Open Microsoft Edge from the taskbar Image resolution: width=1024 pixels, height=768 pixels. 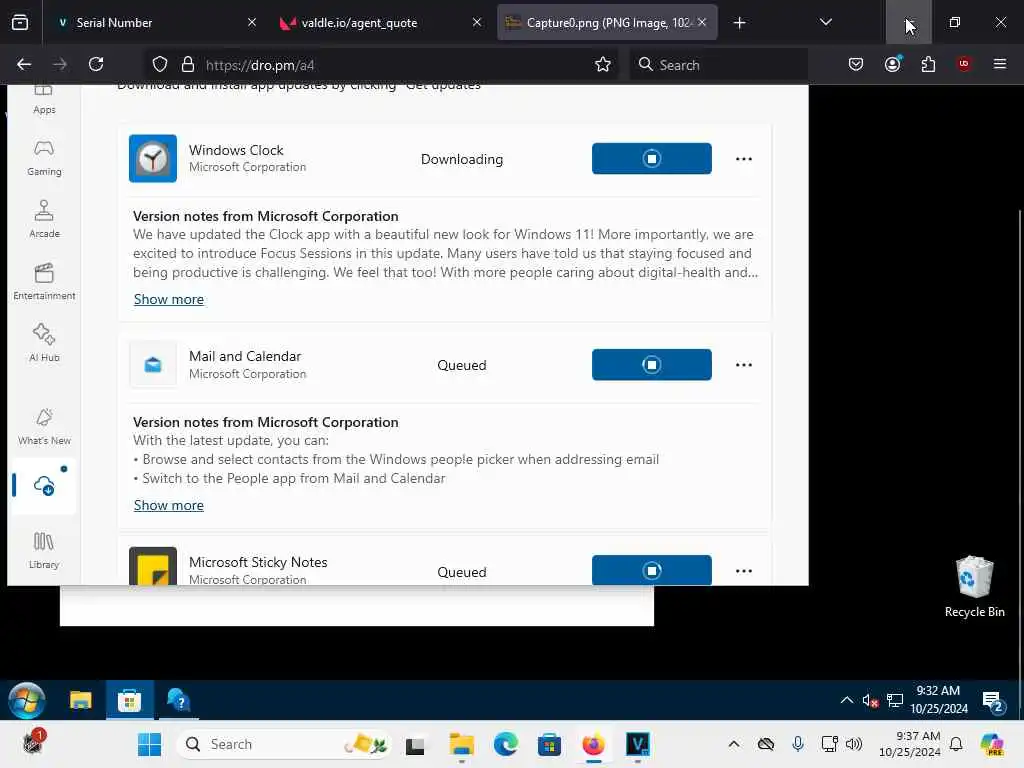505,744
